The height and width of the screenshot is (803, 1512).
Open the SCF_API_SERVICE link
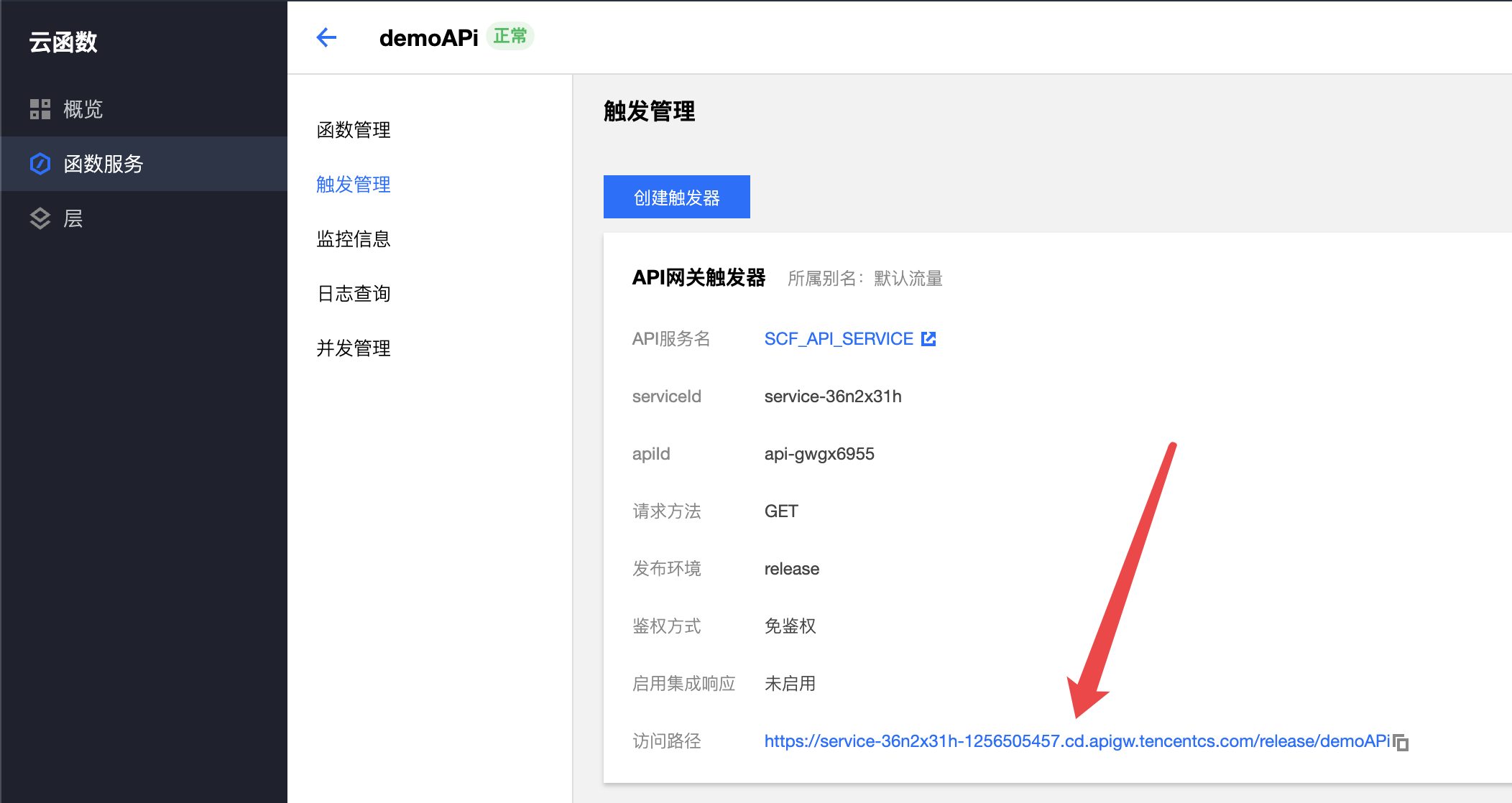pos(839,338)
